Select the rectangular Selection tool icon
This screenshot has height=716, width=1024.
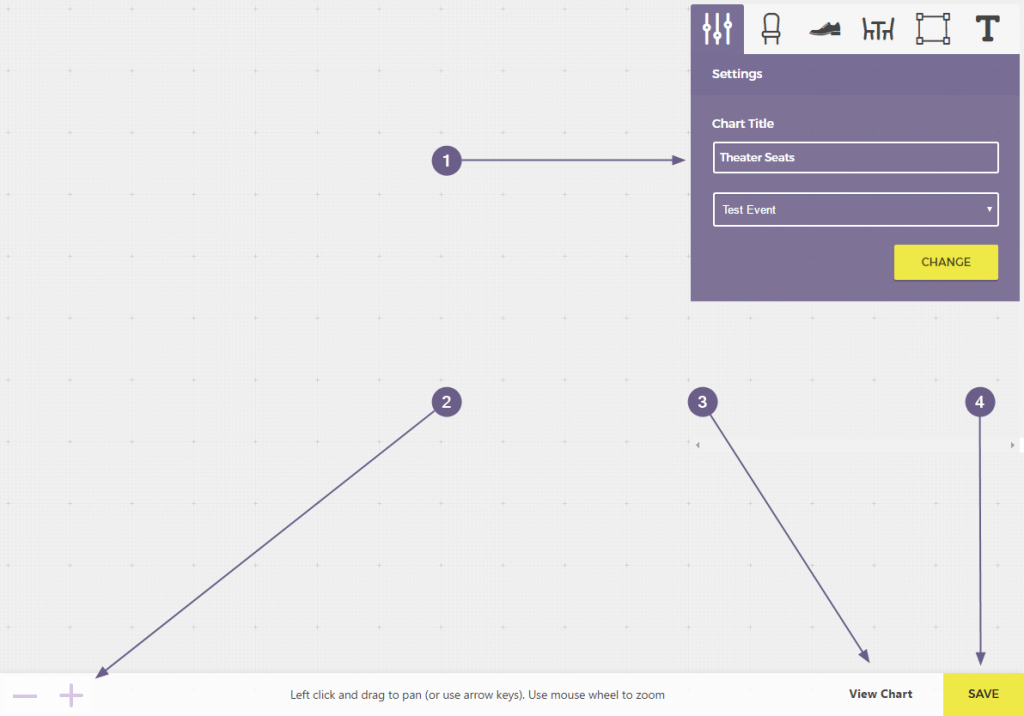[932, 29]
